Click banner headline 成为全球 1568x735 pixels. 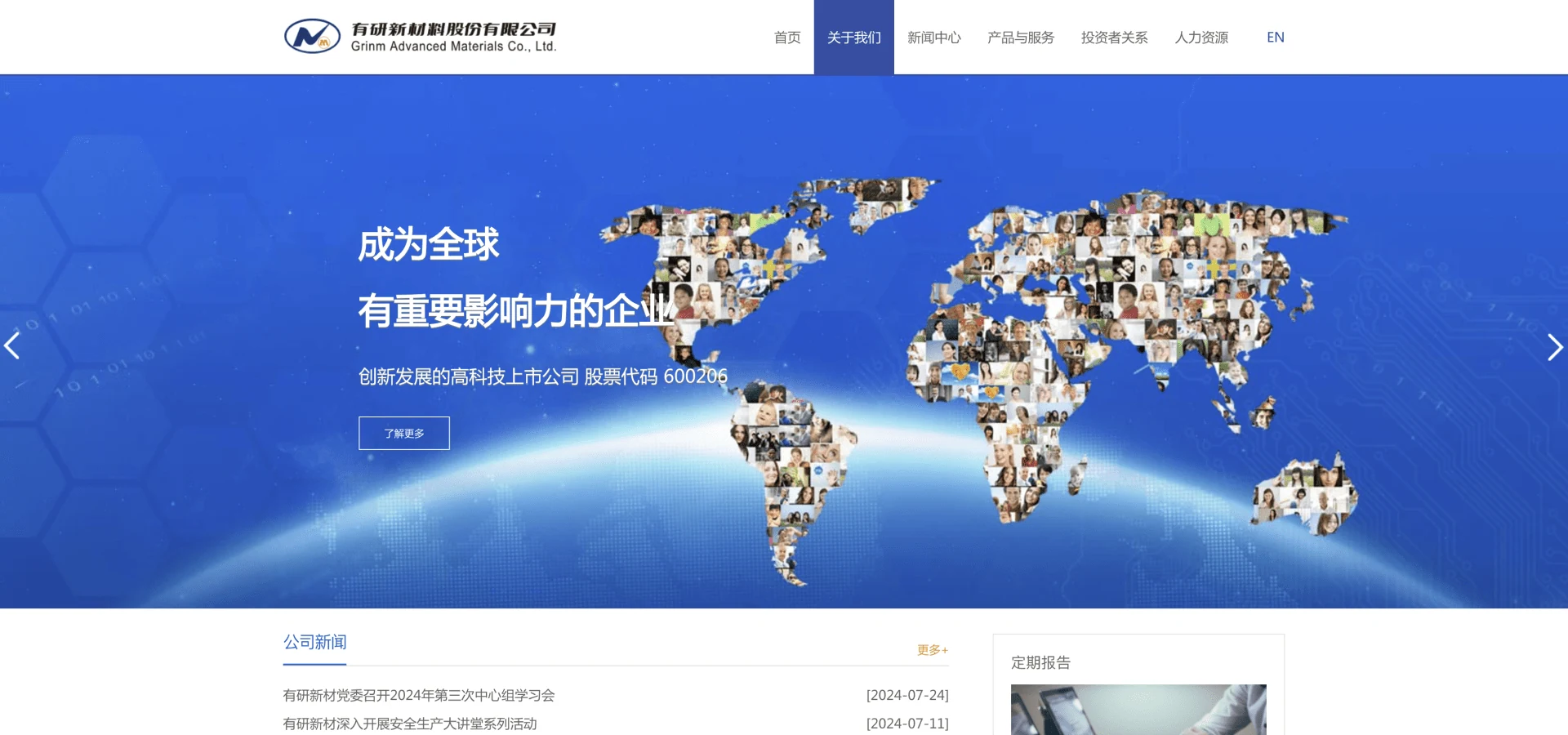[429, 244]
